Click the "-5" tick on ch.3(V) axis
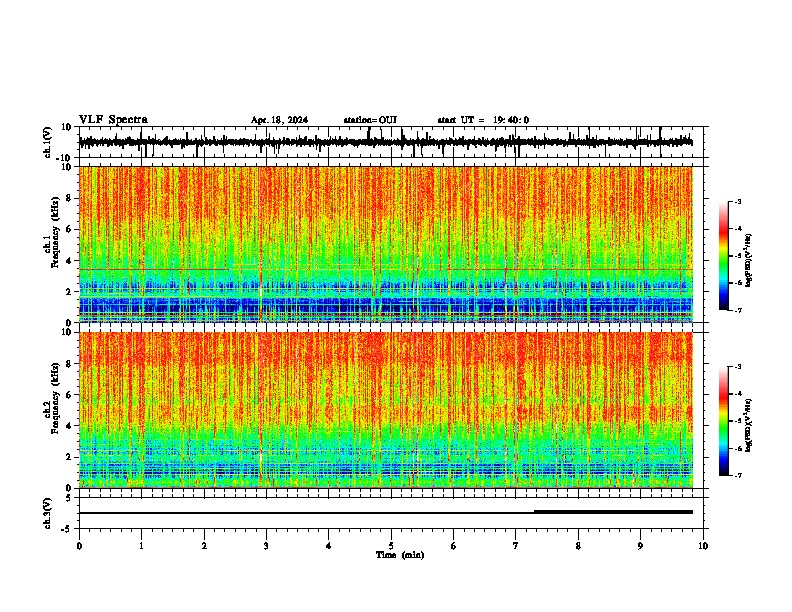This screenshot has width=792, height=612. (x=67, y=529)
